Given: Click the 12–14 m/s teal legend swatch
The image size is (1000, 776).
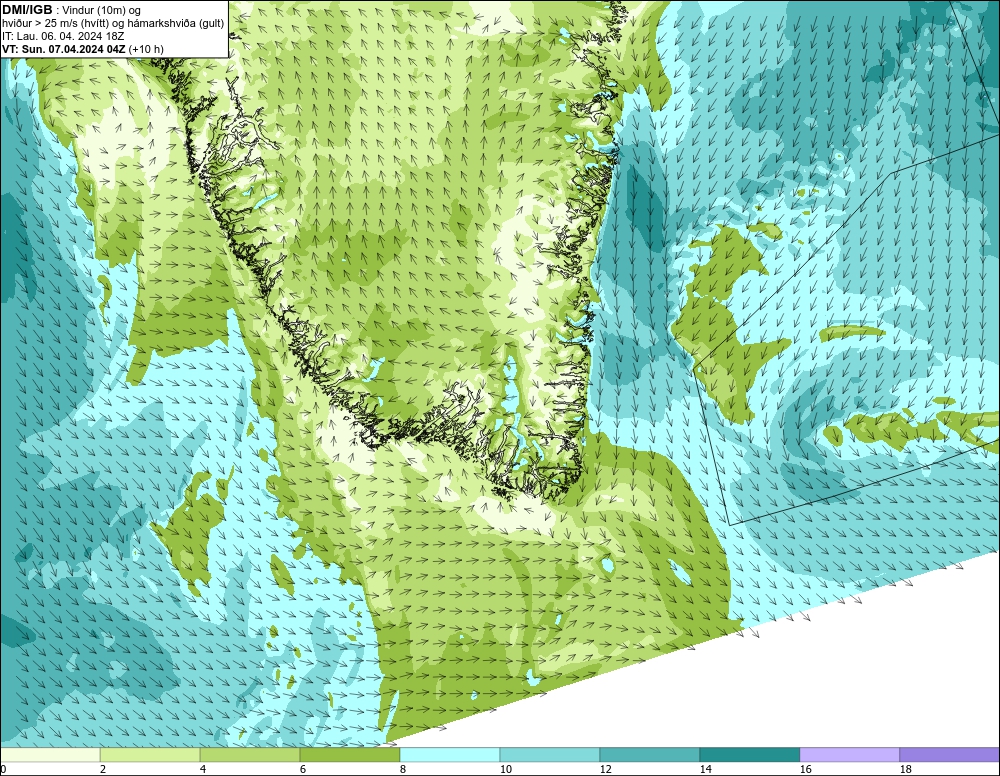Looking at the screenshot, I should (649, 755).
